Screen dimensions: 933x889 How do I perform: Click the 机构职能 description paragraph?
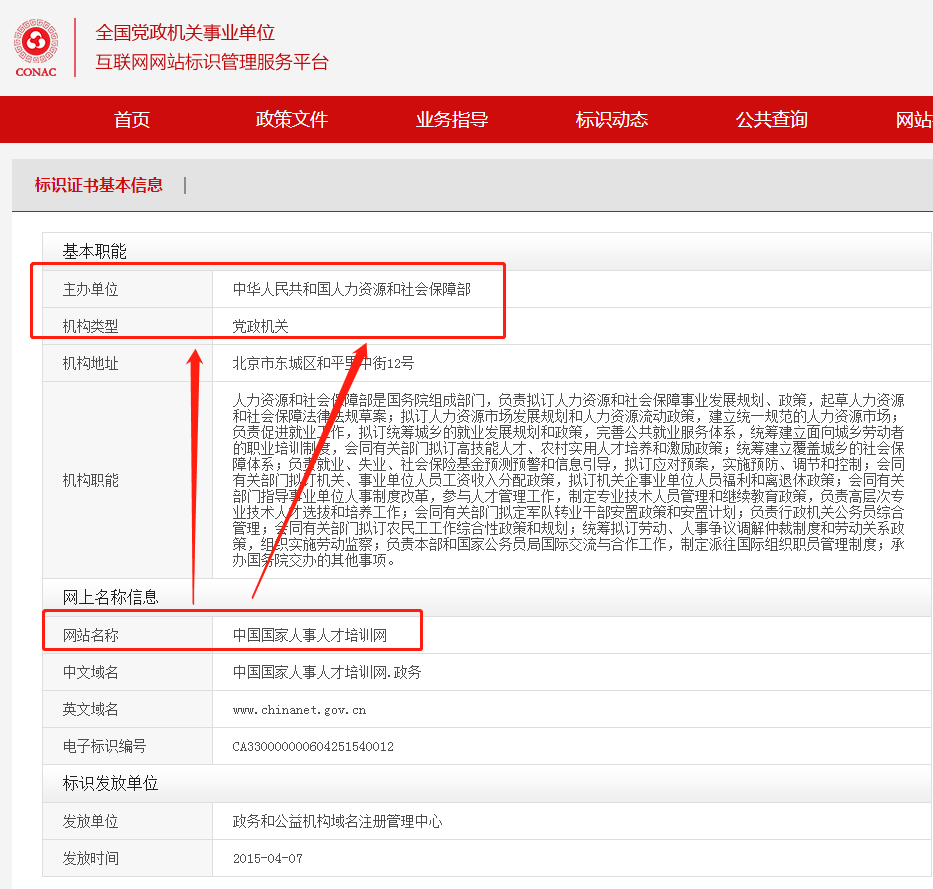point(568,480)
